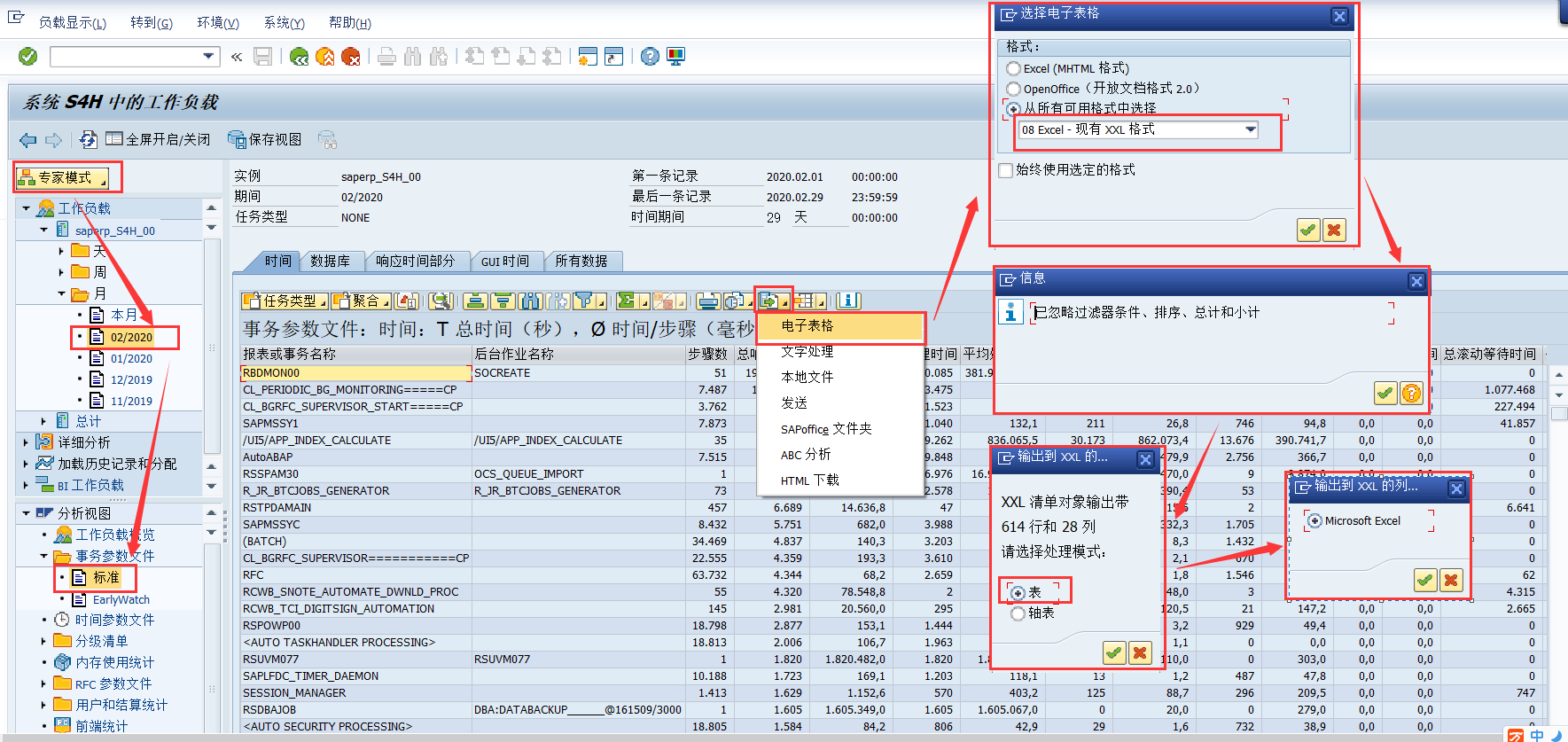Open the 转到(G) menu
Viewport: 1568px width, 742px height.
(x=152, y=23)
